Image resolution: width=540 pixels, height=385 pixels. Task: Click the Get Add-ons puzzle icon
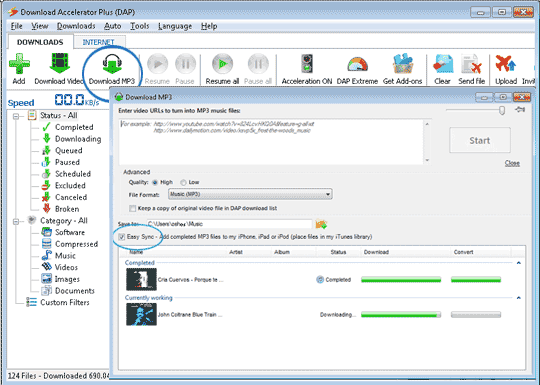pos(403,64)
